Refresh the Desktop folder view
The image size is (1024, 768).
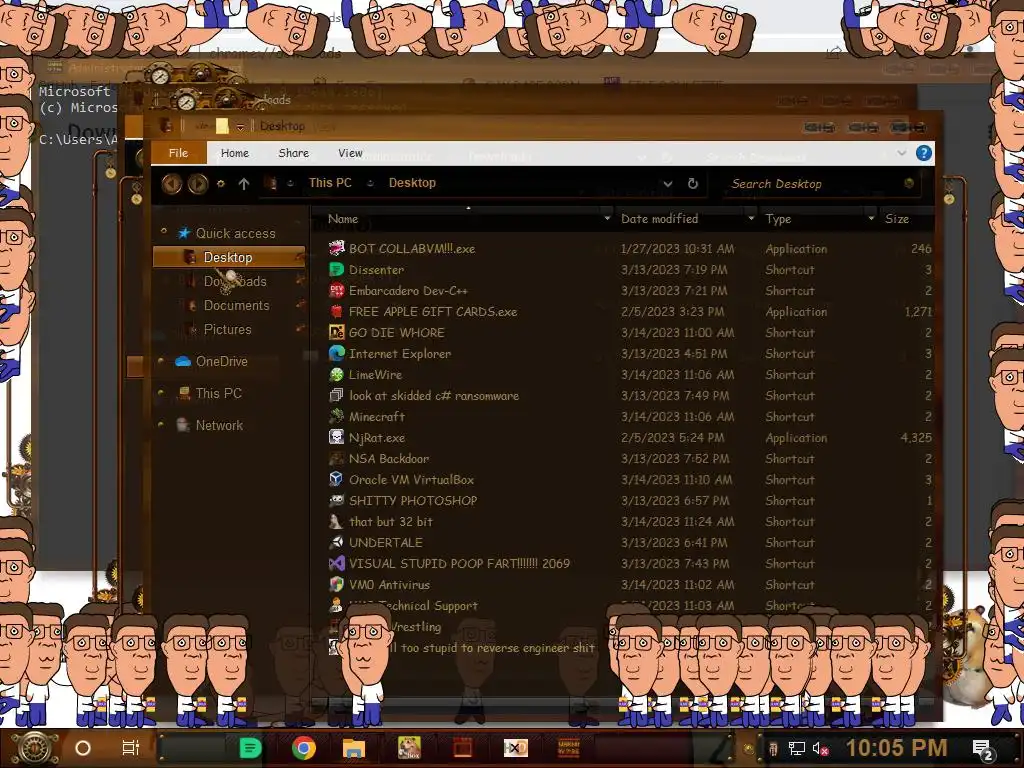[x=693, y=184]
